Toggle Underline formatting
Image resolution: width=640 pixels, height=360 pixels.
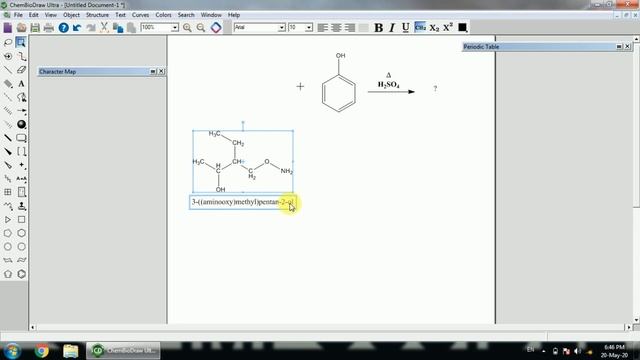click(406, 27)
